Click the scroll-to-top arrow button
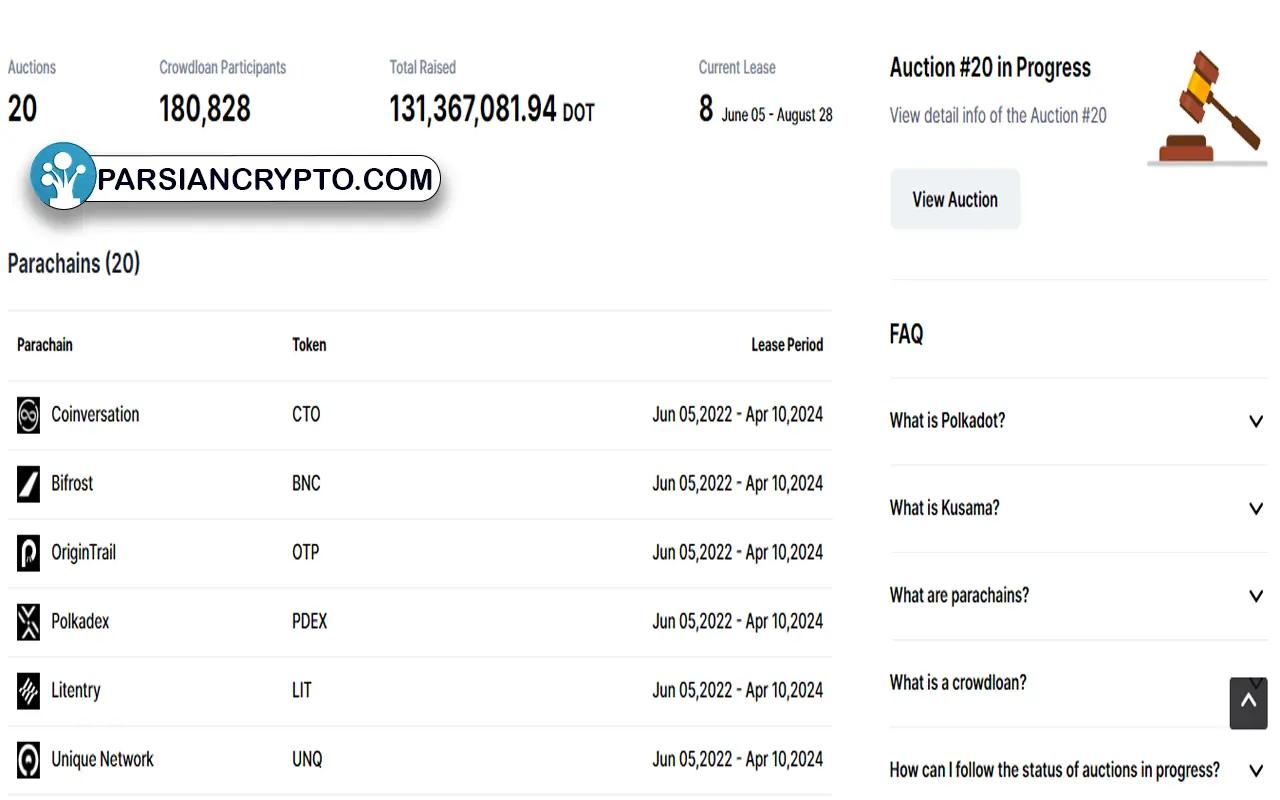Screen dimensions: 1280x800 [x=1248, y=703]
